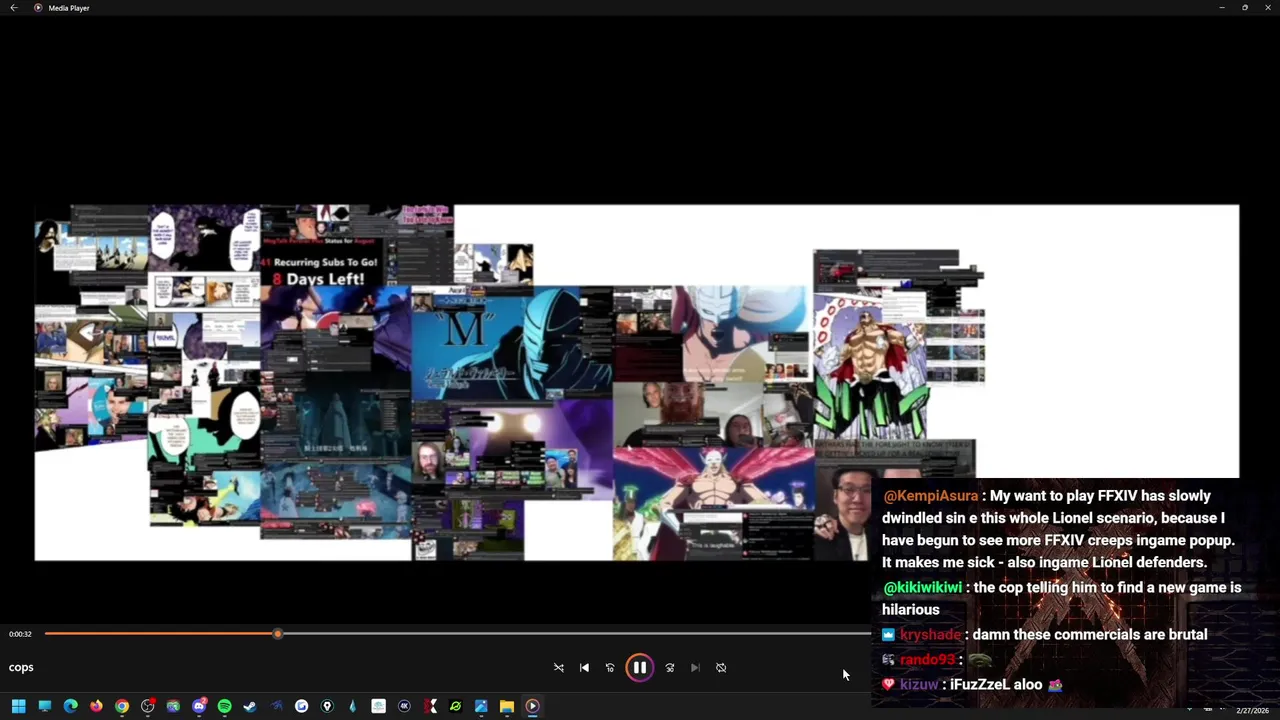Toggle shuffle mode in Media Player
The width and height of the screenshot is (1280, 720).
point(559,668)
